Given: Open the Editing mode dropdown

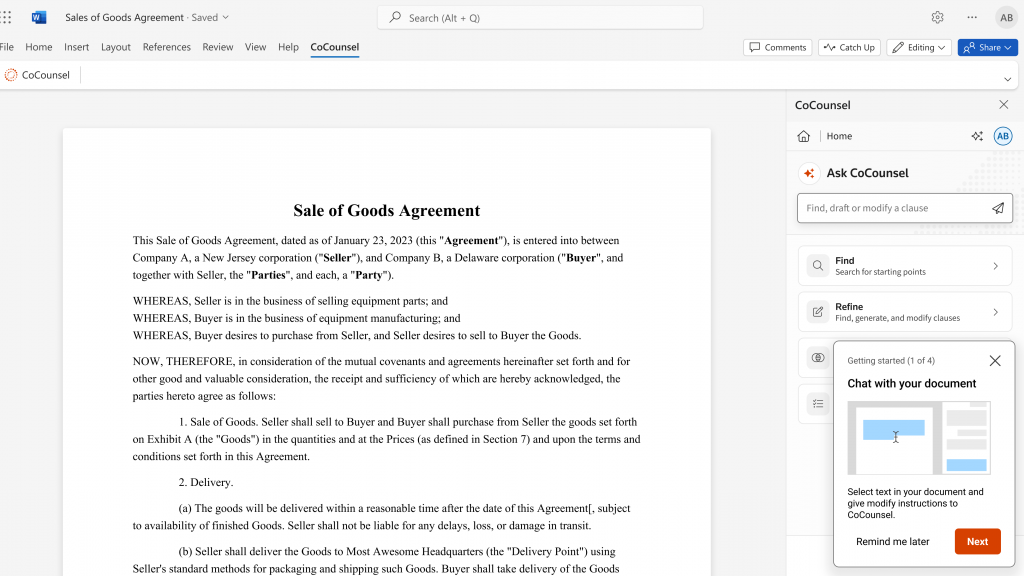Looking at the screenshot, I should 918,47.
